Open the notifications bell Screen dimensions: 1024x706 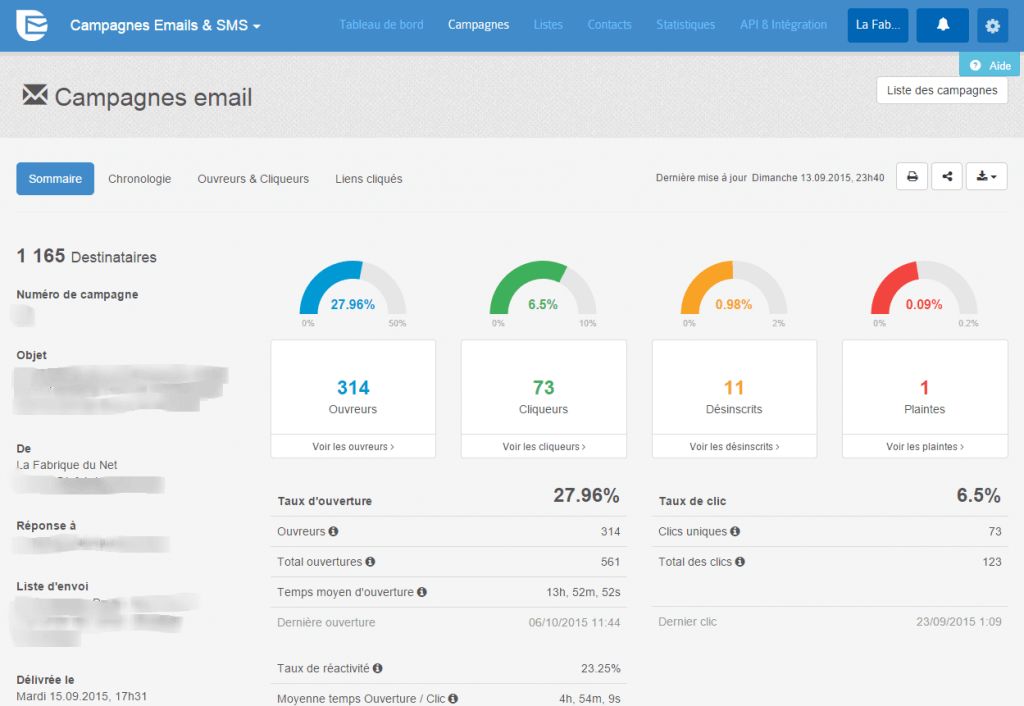(942, 25)
